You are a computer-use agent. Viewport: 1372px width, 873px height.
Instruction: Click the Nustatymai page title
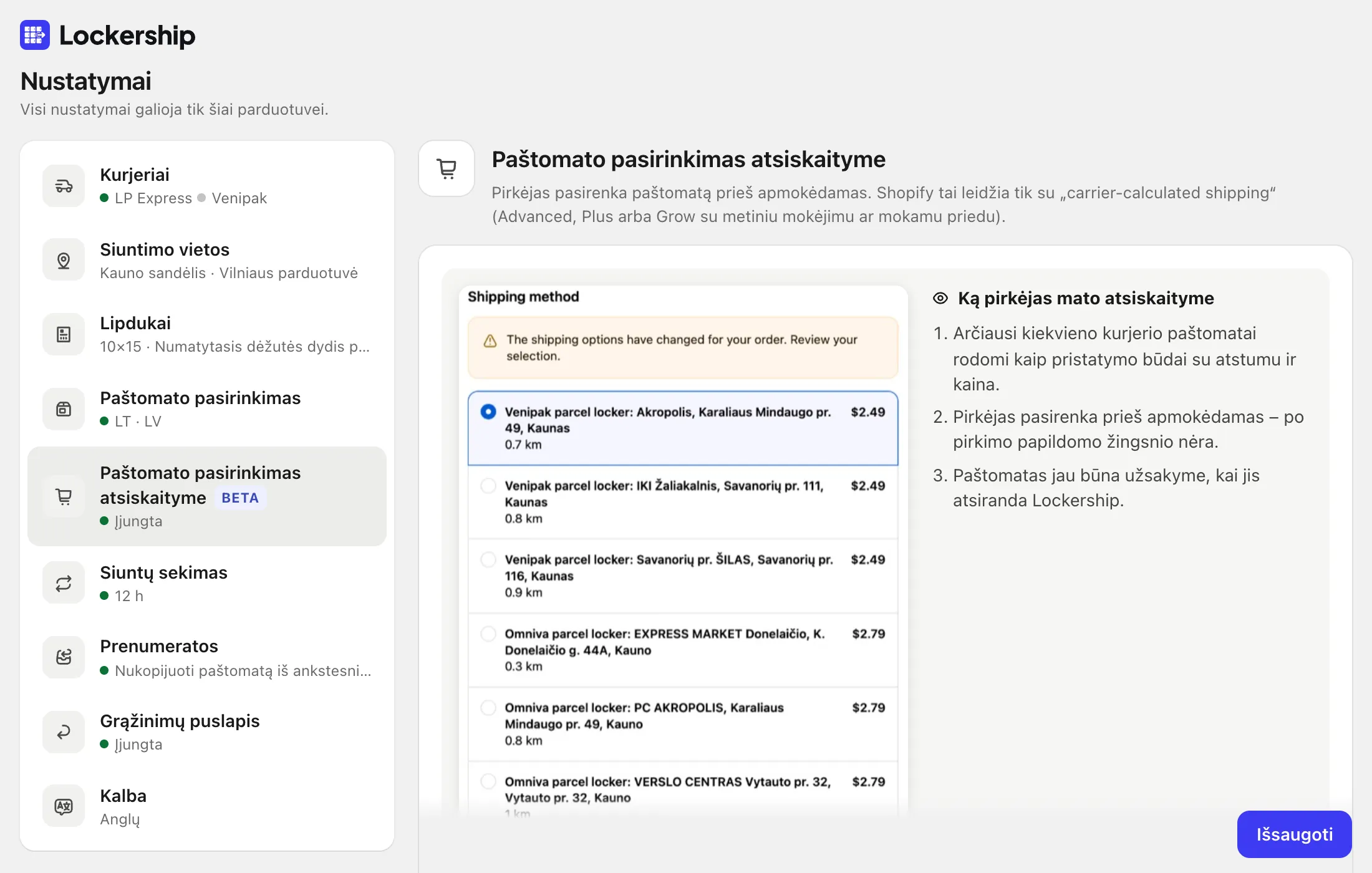coord(86,81)
